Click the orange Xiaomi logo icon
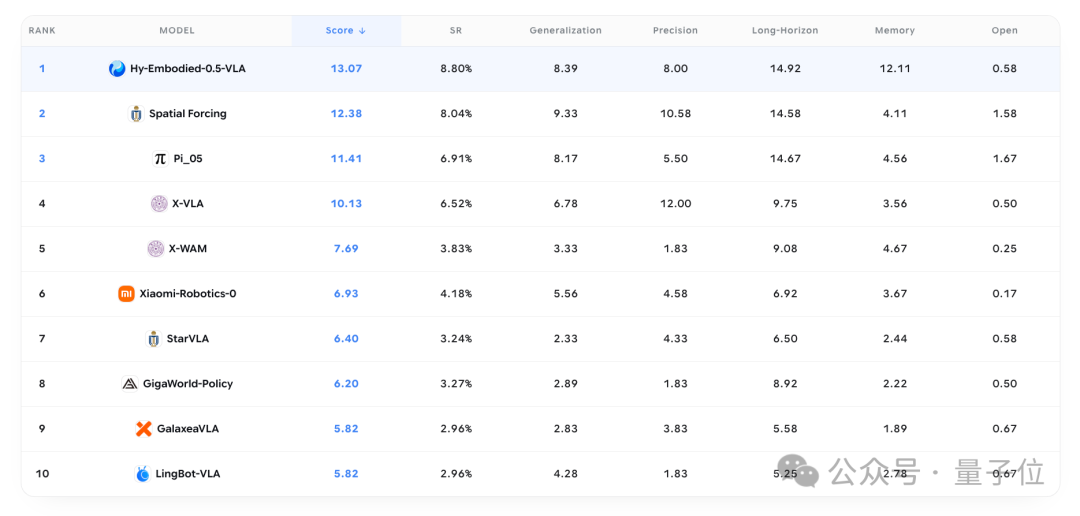 click(126, 293)
